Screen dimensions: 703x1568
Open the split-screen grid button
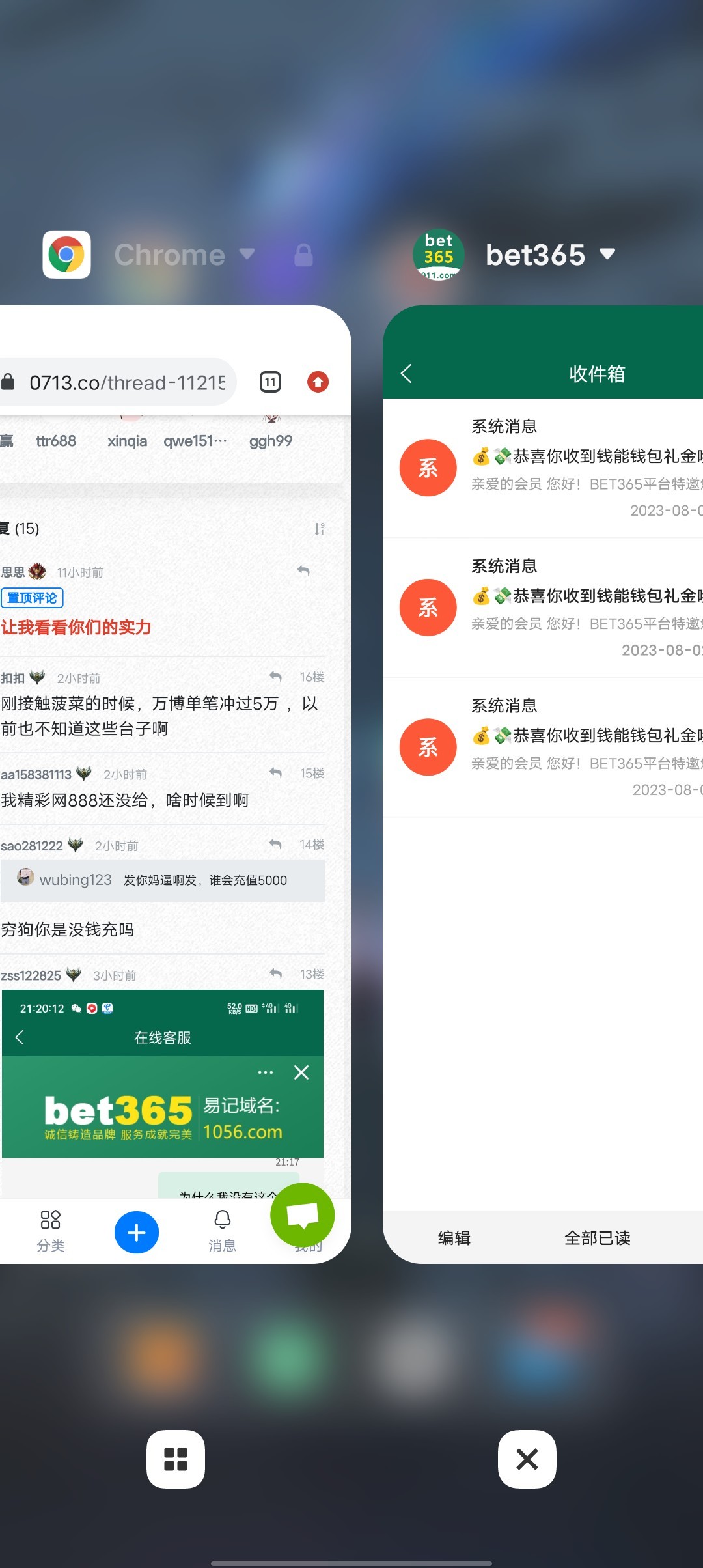point(176,1459)
